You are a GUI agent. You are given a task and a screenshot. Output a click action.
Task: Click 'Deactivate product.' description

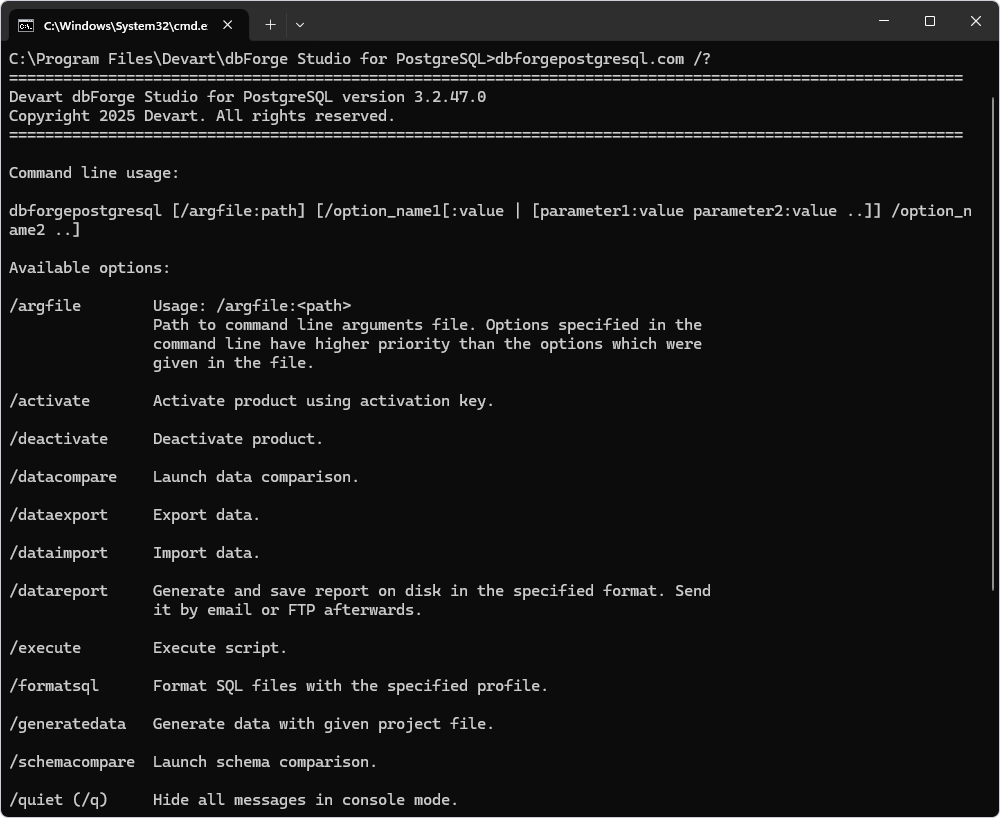pos(238,439)
